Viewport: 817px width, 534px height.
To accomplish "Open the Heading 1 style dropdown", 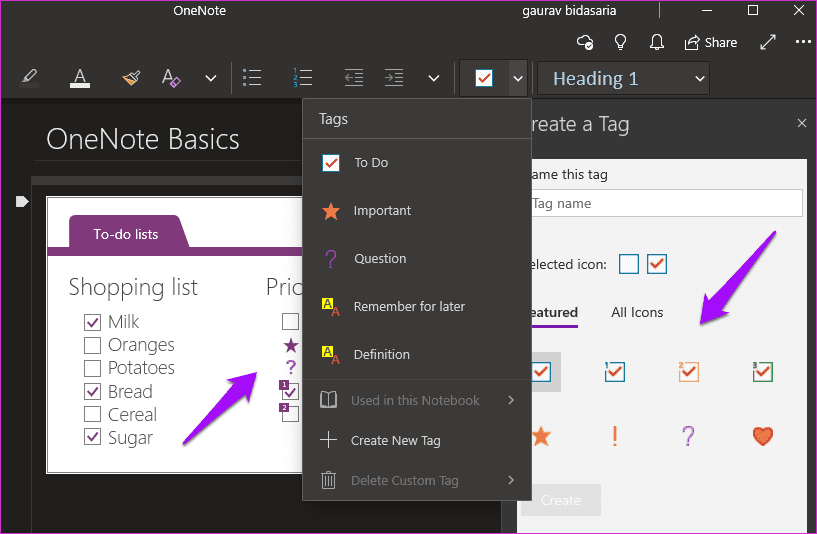I will click(623, 79).
